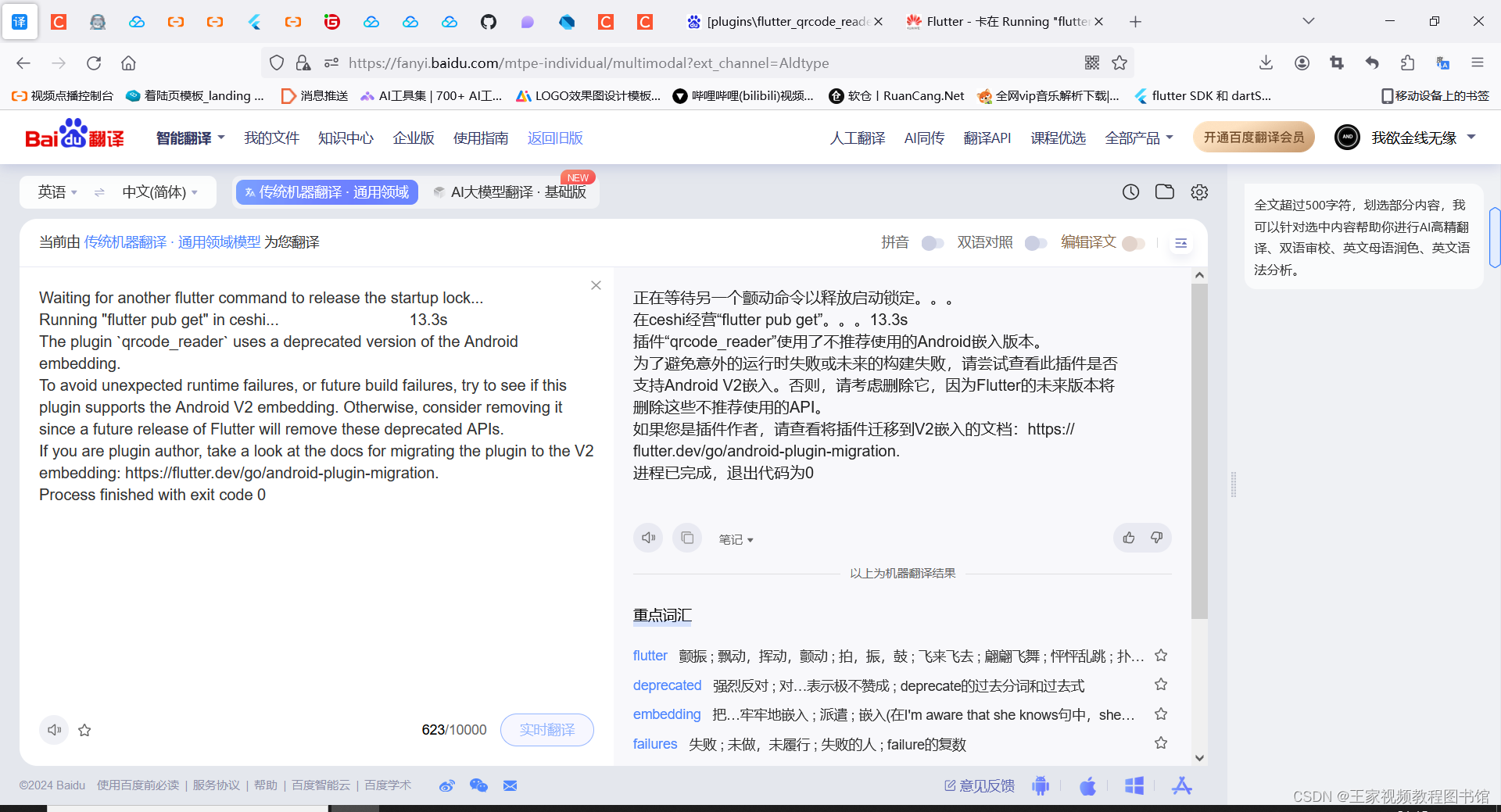Copy the translated Chinese text
The width and height of the screenshot is (1501, 812).
[686, 538]
